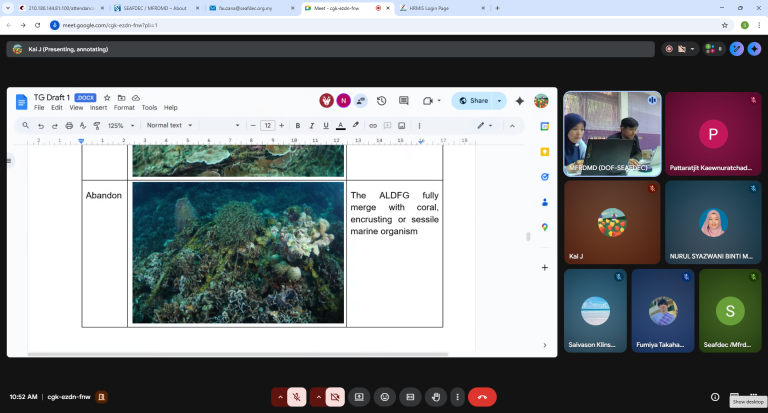Expand camera video settings arrow
Viewport: 768px width, 413px height.
318,397
